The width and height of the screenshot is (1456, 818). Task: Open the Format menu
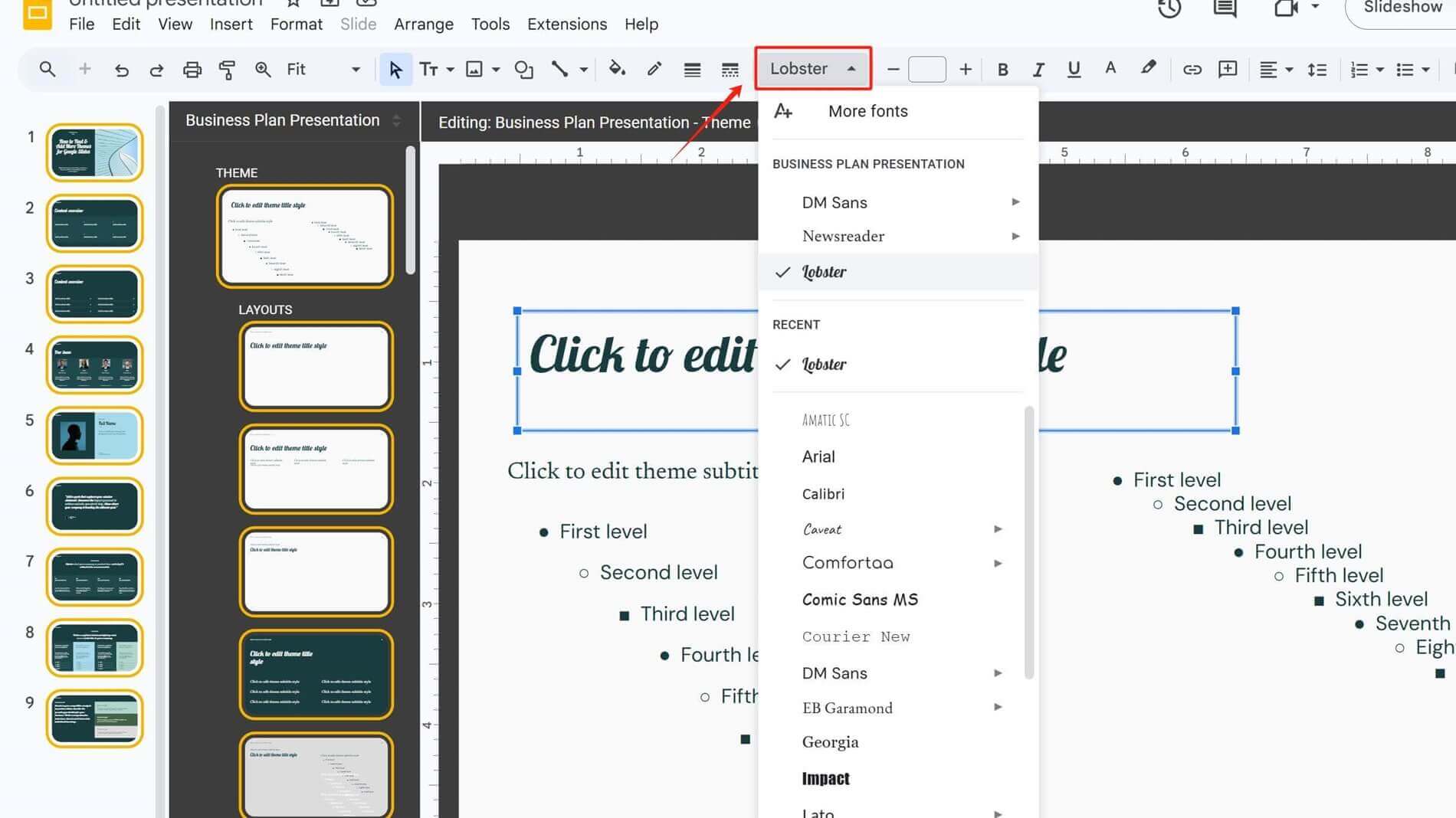click(296, 25)
